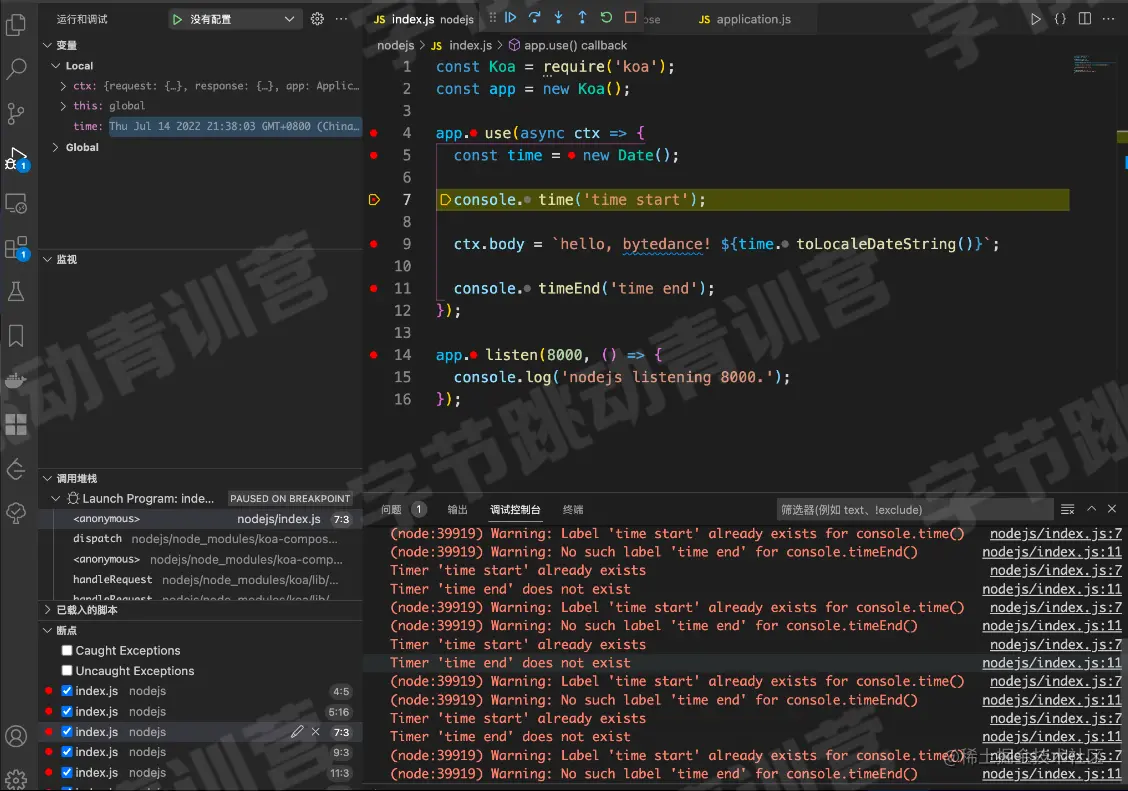Open the Testing flask view
The height and width of the screenshot is (791, 1128).
pyautogui.click(x=16, y=291)
